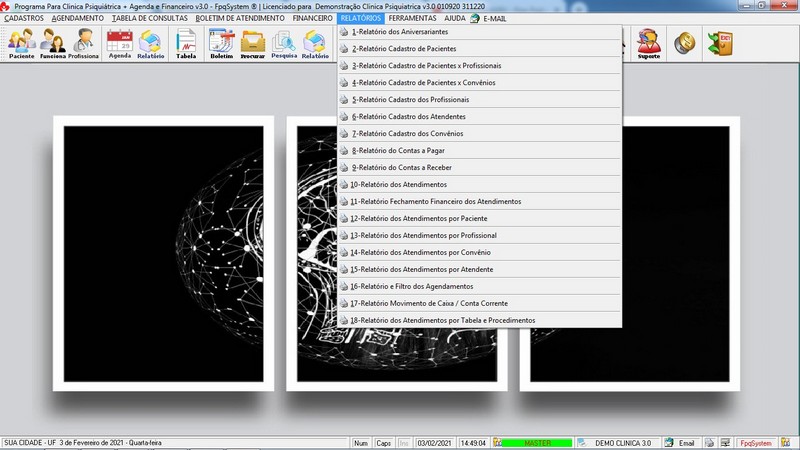This screenshot has width=800, height=450.
Task: Open the Relatório icon next to Pesquisa
Action: [315, 43]
